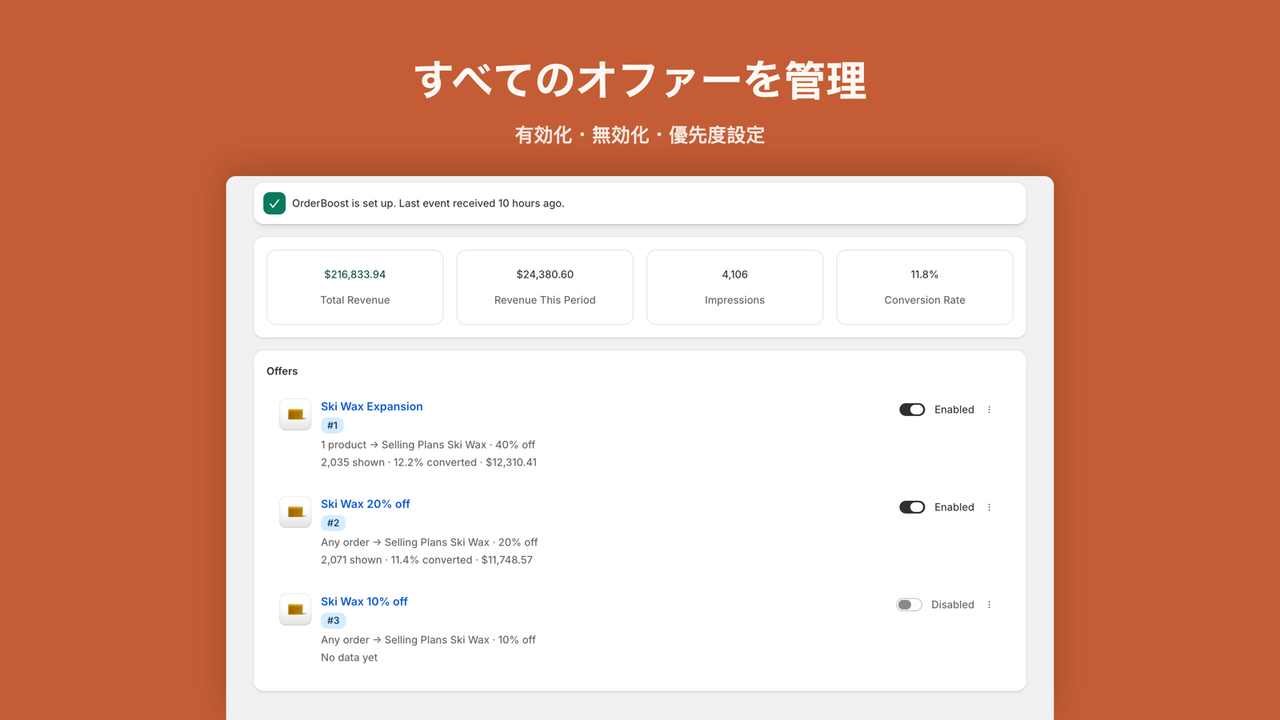
Task: Turn off the Ski Wax 20% off toggle
Action: pyautogui.click(x=912, y=507)
